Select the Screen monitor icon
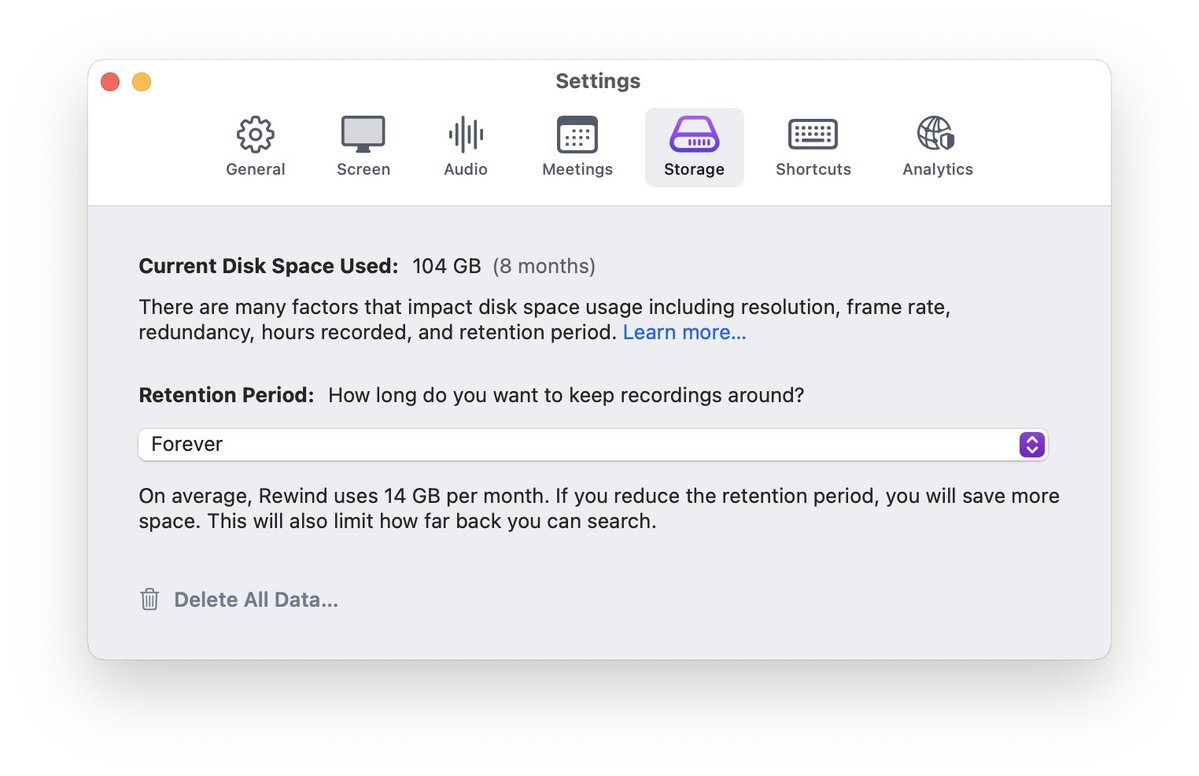The width and height of the screenshot is (1199, 776). pos(363,134)
